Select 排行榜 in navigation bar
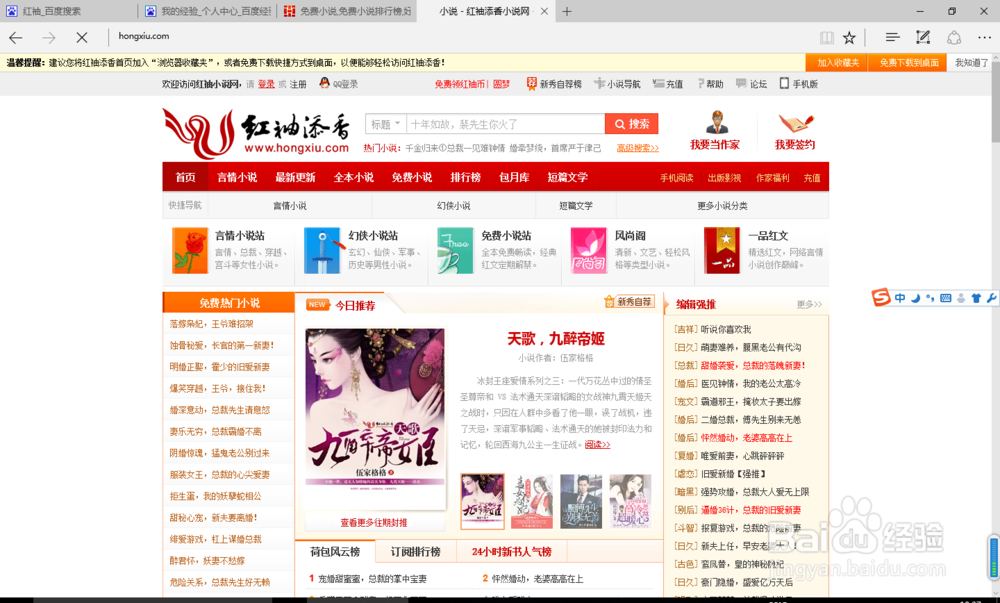 (466, 177)
